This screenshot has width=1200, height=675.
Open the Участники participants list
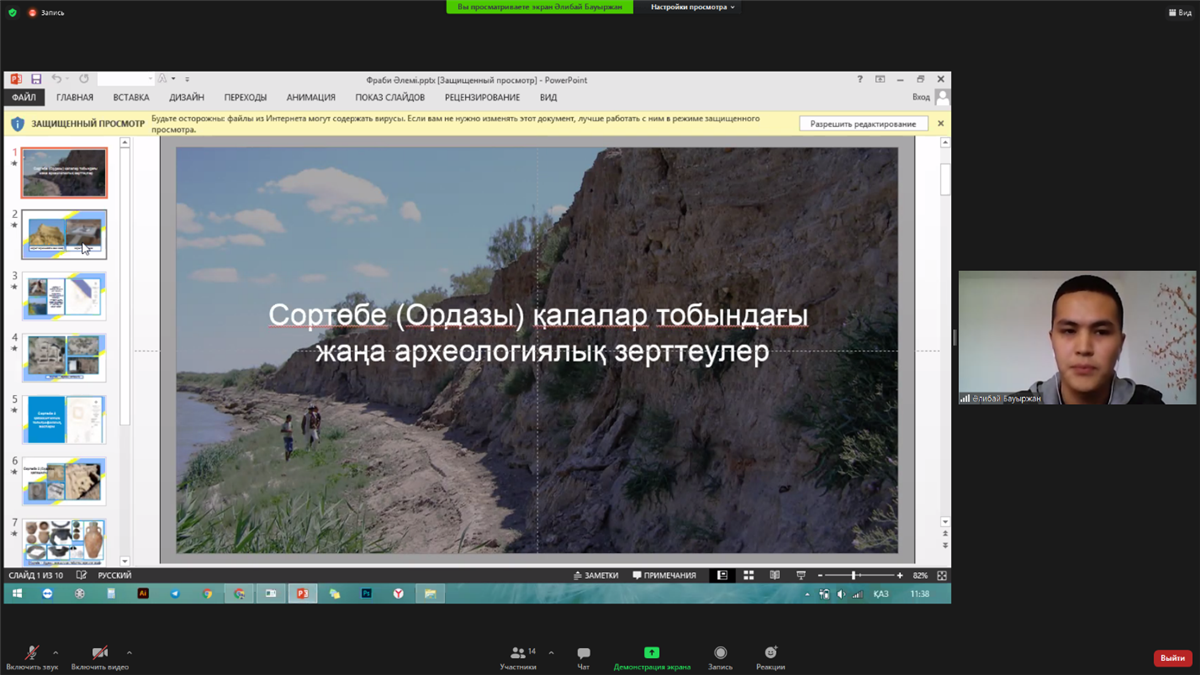coord(518,653)
